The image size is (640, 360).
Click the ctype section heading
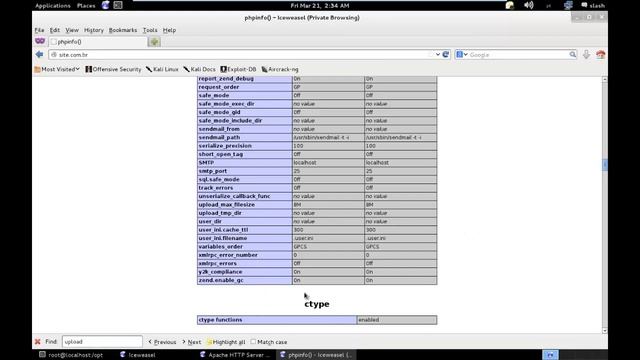pyautogui.click(x=317, y=304)
